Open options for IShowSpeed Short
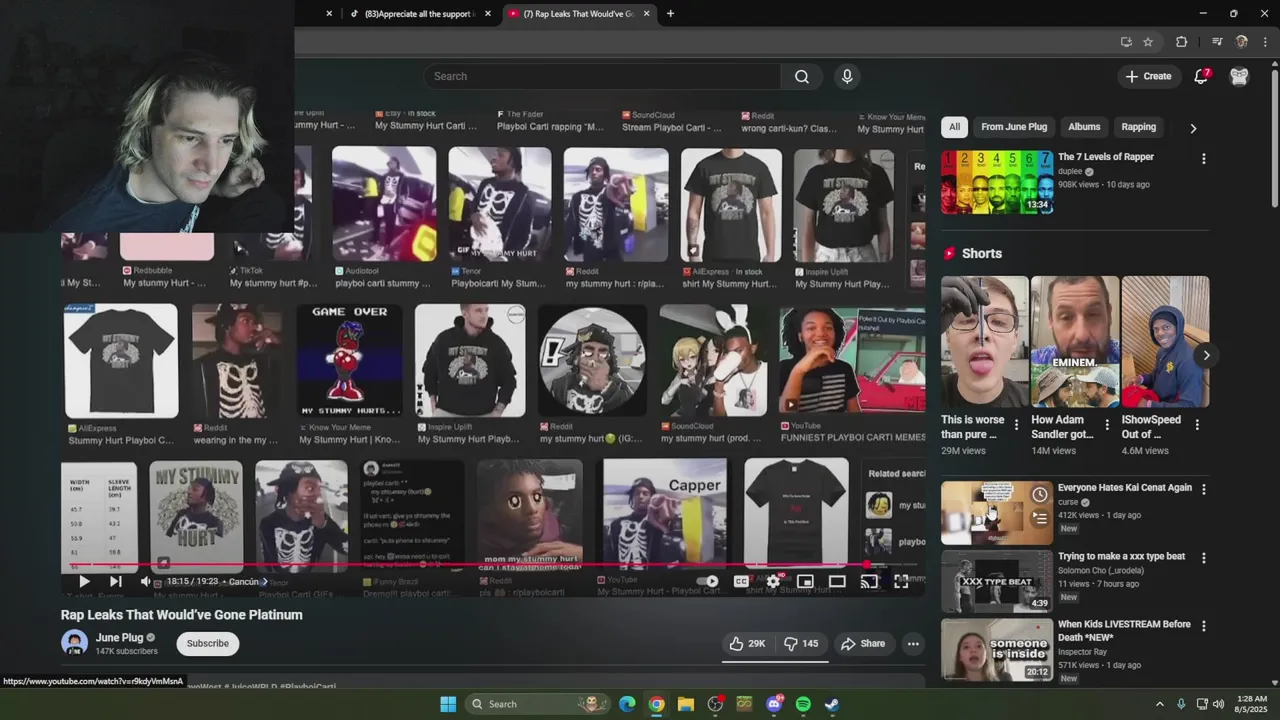This screenshot has height=720, width=1280. tap(1197, 425)
